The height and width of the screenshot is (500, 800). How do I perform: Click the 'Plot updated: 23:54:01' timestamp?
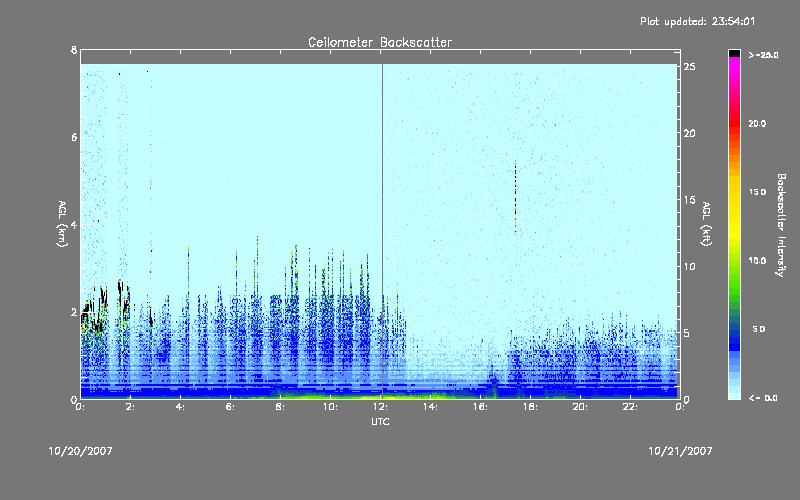pyautogui.click(x=697, y=21)
